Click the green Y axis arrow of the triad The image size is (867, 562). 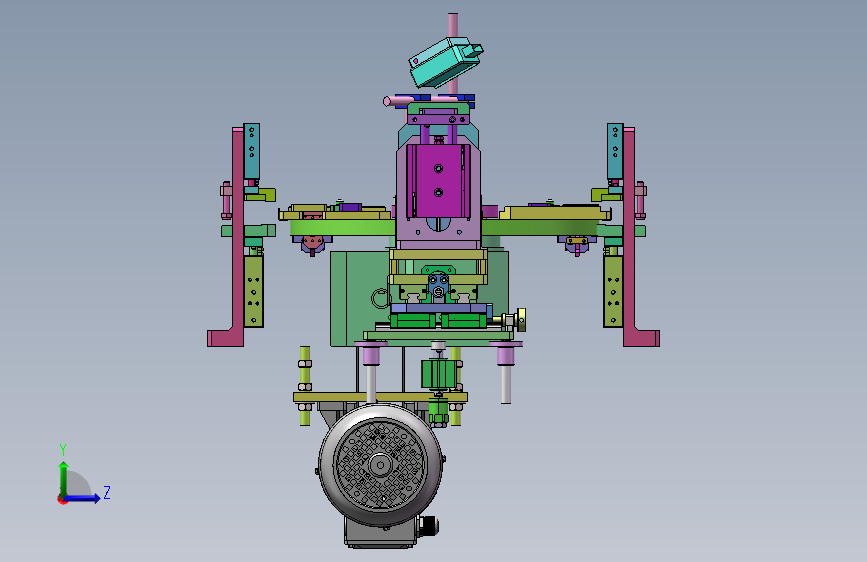[x=64, y=477]
